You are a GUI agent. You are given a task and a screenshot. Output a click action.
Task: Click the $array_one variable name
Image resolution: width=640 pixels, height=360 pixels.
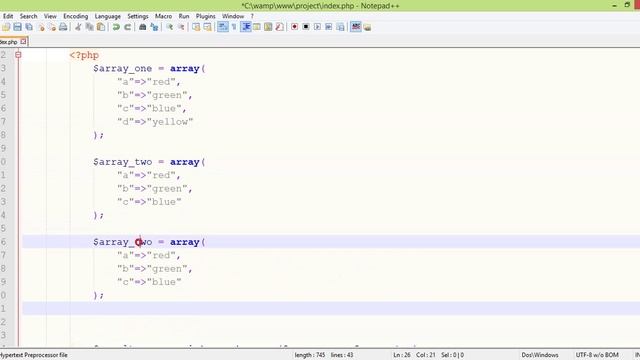point(122,69)
